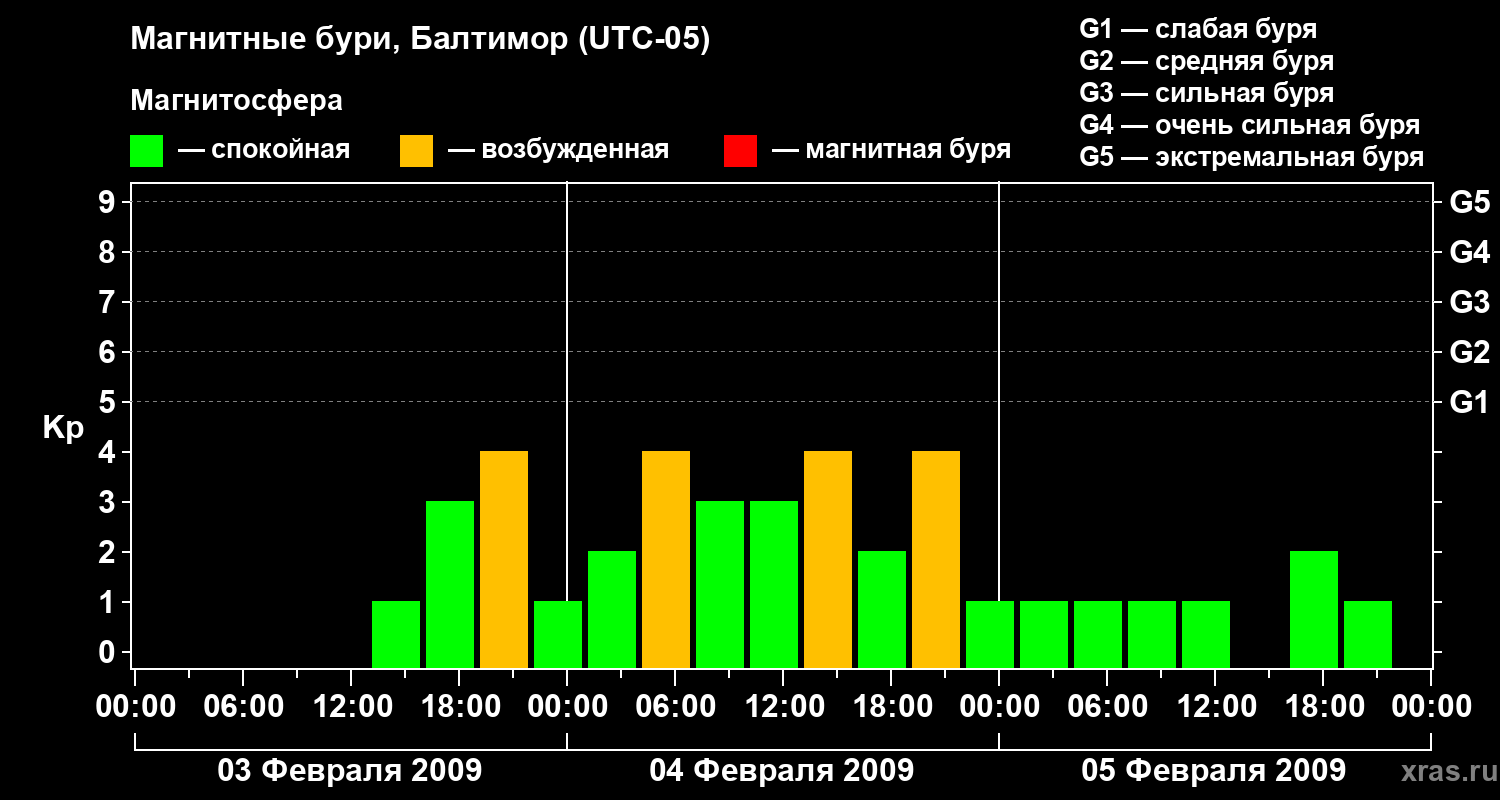Click the '04 Февраля 2009' date label
1500x800 pixels.
tap(782, 771)
